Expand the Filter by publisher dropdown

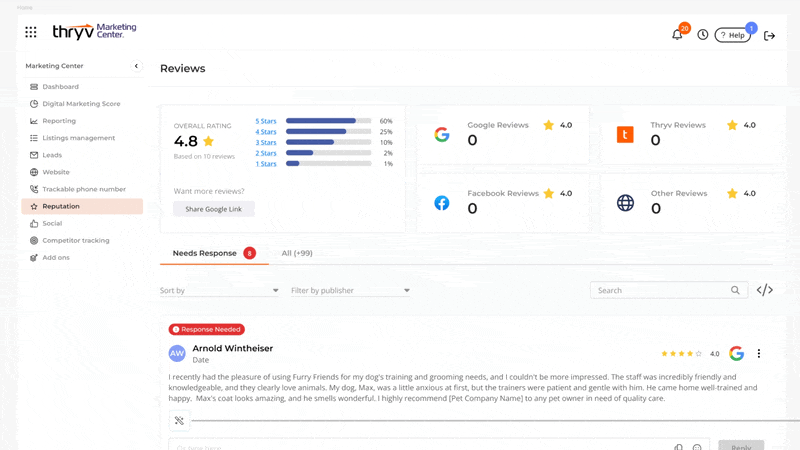[350, 291]
